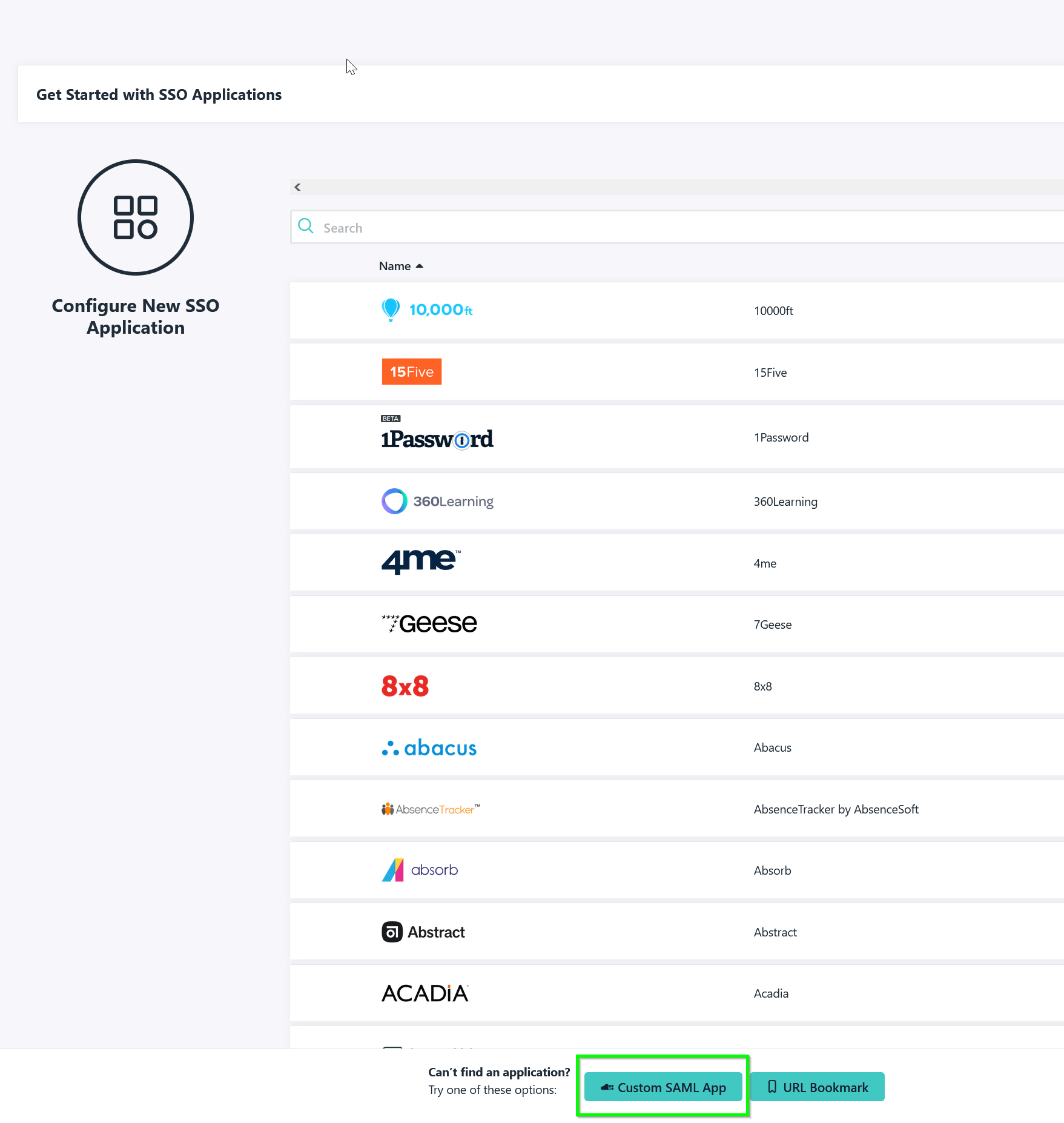
Task: Select the AbsenceTracker logo
Action: tap(431, 809)
